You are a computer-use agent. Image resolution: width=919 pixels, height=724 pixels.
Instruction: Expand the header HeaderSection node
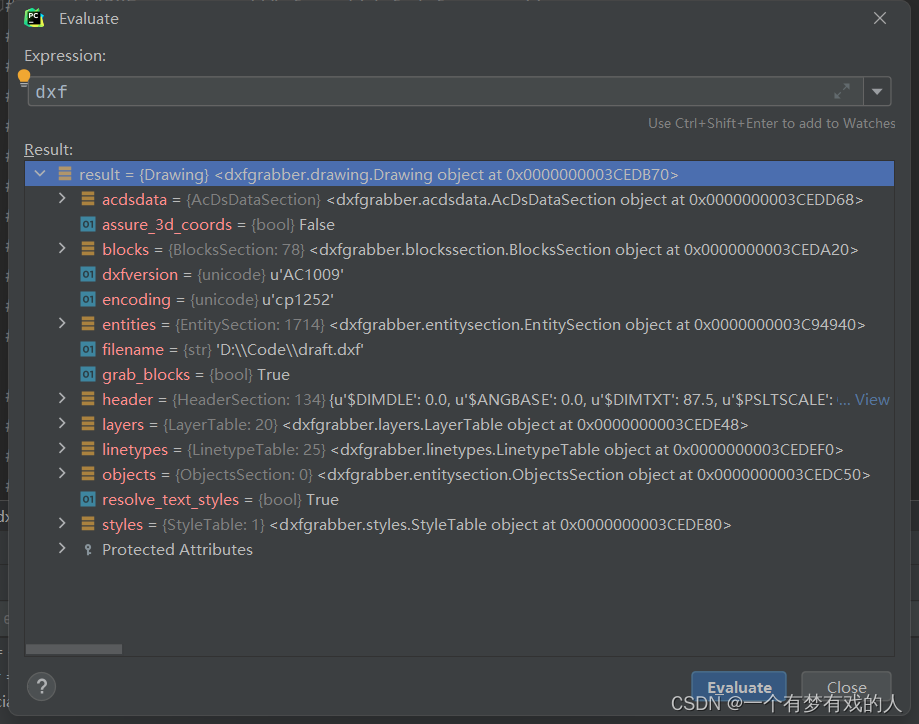coord(62,399)
